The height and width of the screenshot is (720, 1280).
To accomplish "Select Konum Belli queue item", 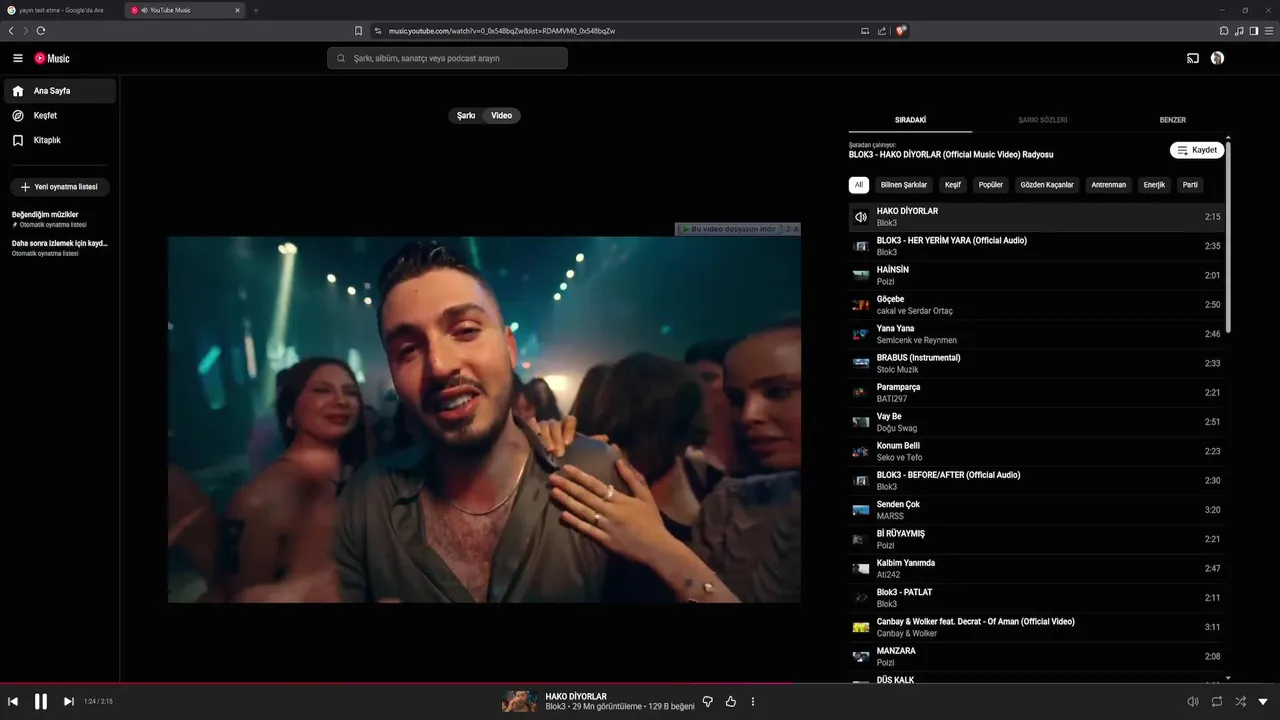I will (1037, 452).
